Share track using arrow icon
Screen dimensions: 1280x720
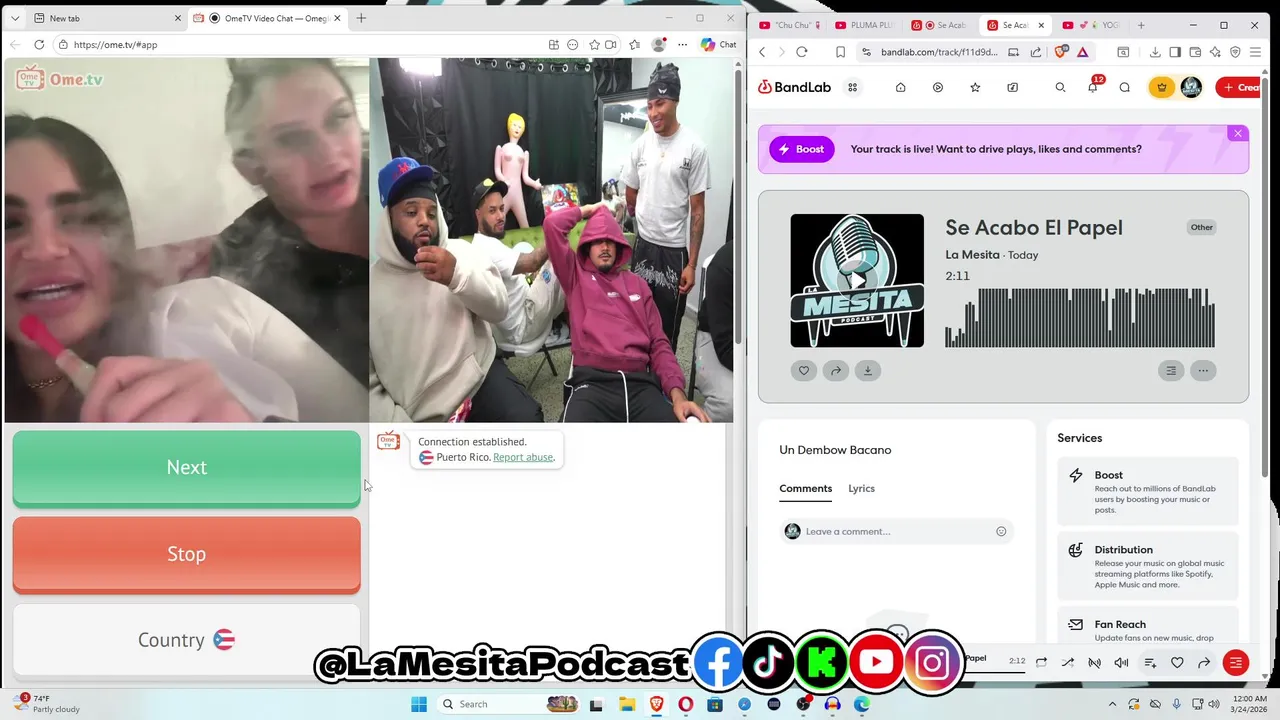pos(835,370)
